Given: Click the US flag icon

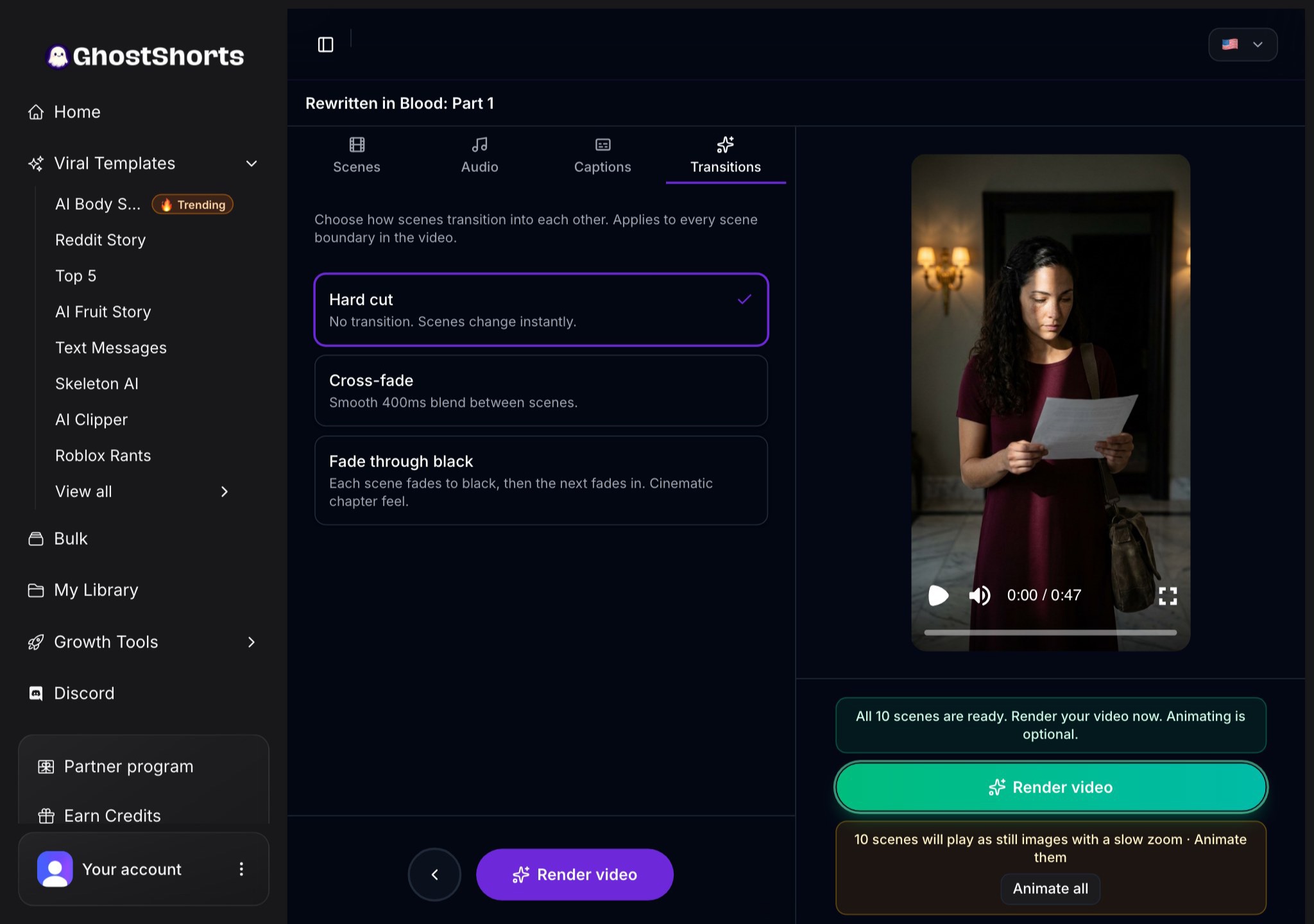Looking at the screenshot, I should point(1230,44).
